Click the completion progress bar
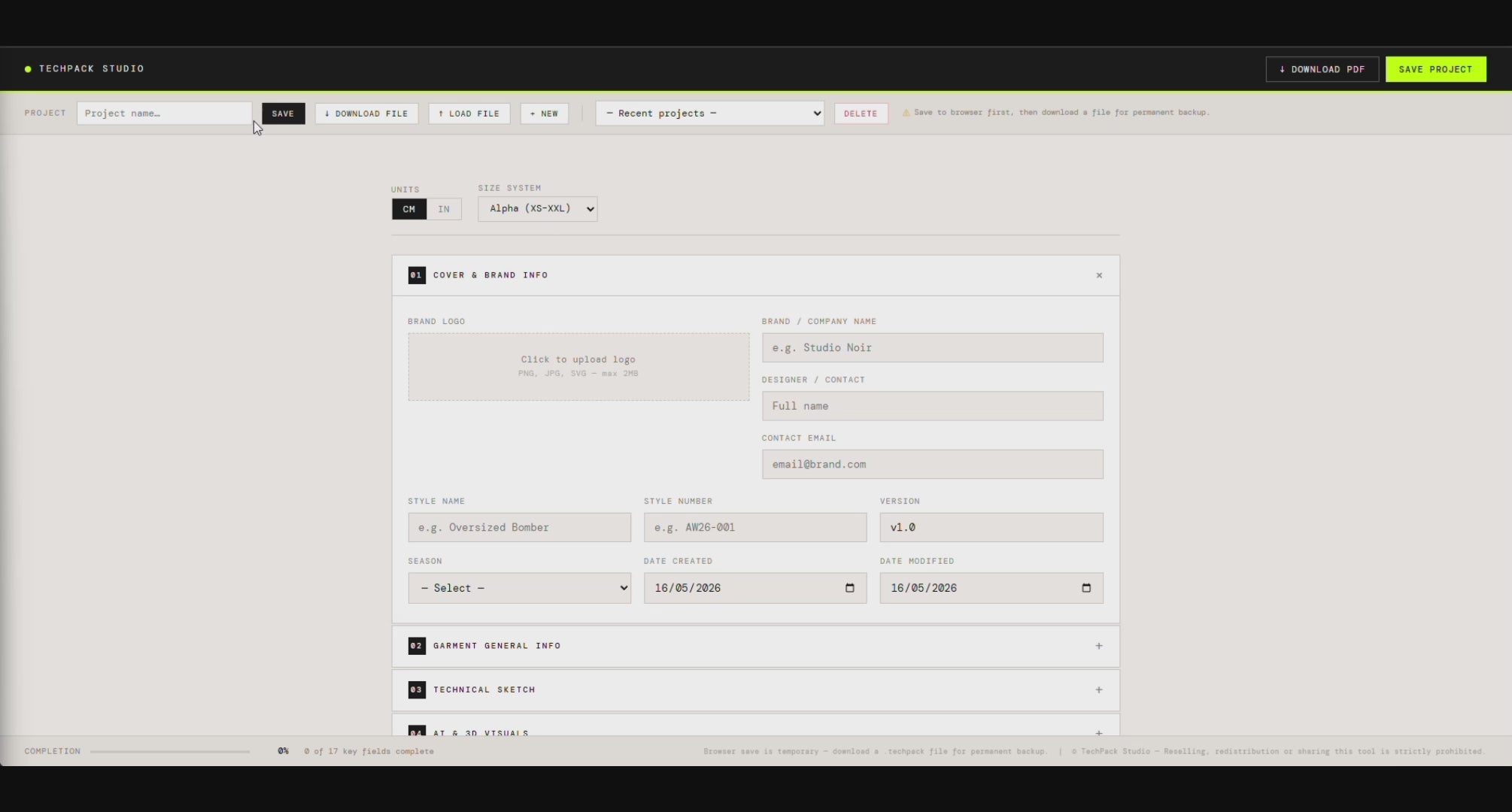The width and height of the screenshot is (1512, 812). point(170,751)
